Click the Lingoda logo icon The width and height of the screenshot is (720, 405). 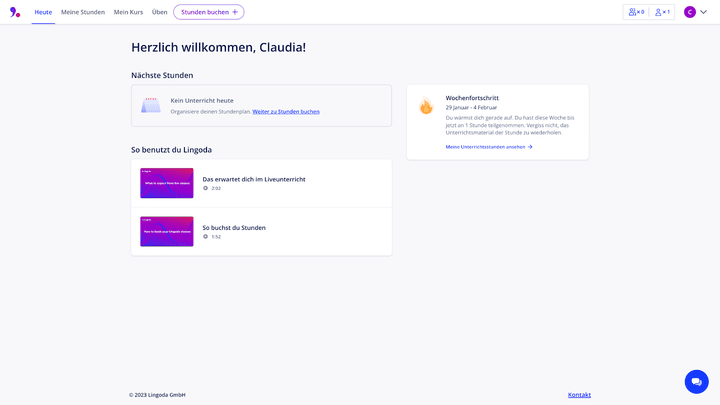point(15,12)
